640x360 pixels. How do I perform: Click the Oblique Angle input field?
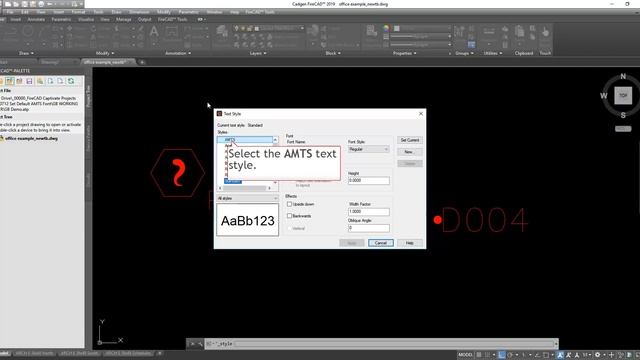tap(369, 228)
